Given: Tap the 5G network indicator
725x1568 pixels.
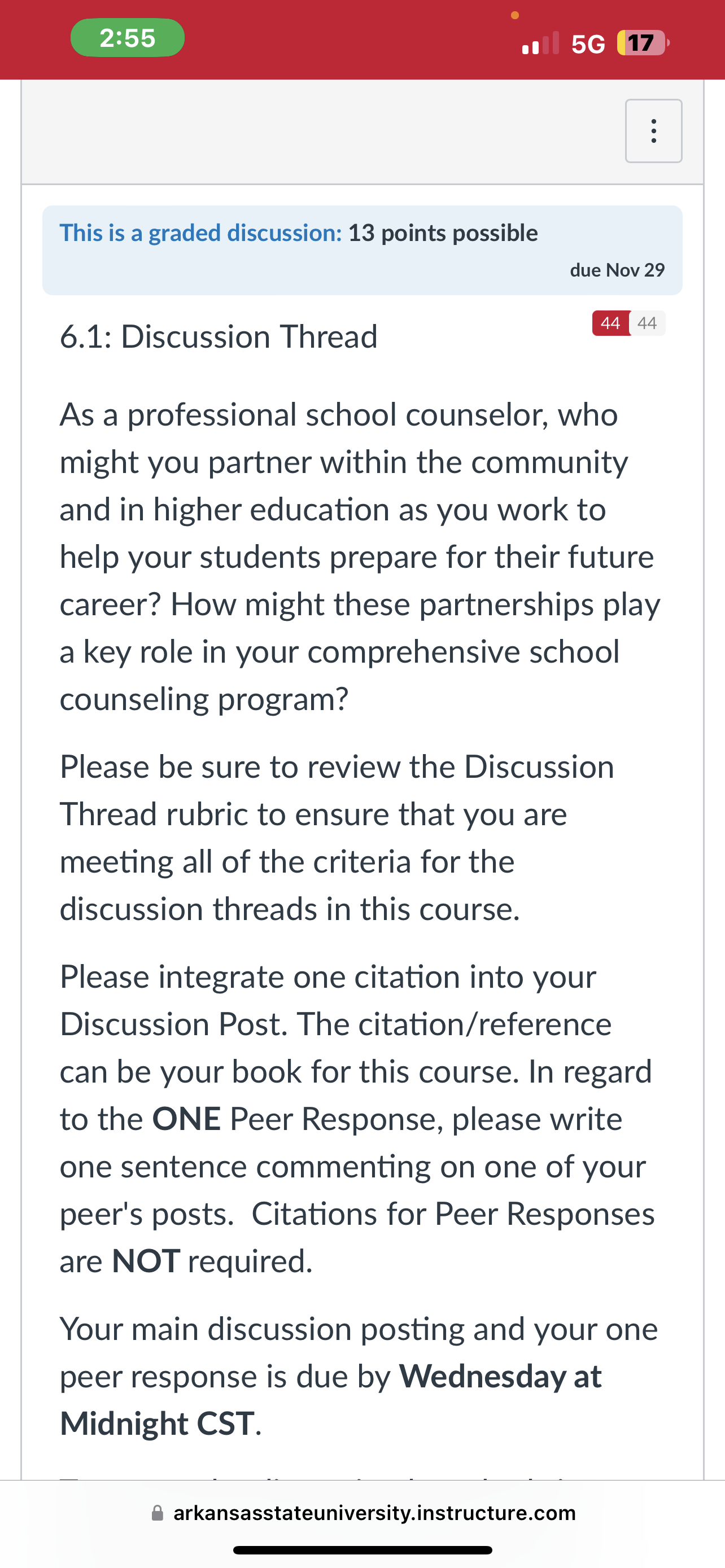Looking at the screenshot, I should click(x=588, y=44).
